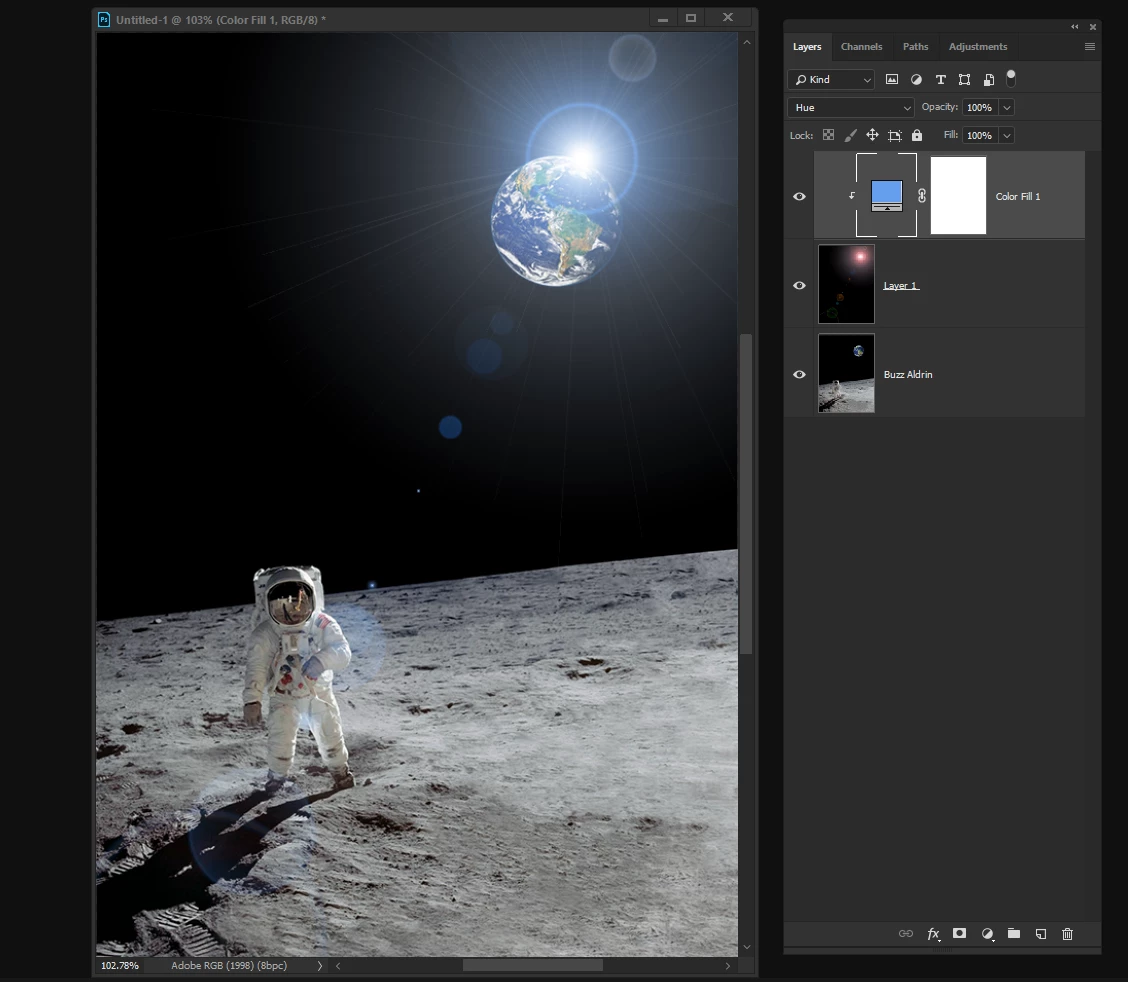Open status bar info arrow menu
The height and width of the screenshot is (982, 1128).
tap(320, 965)
